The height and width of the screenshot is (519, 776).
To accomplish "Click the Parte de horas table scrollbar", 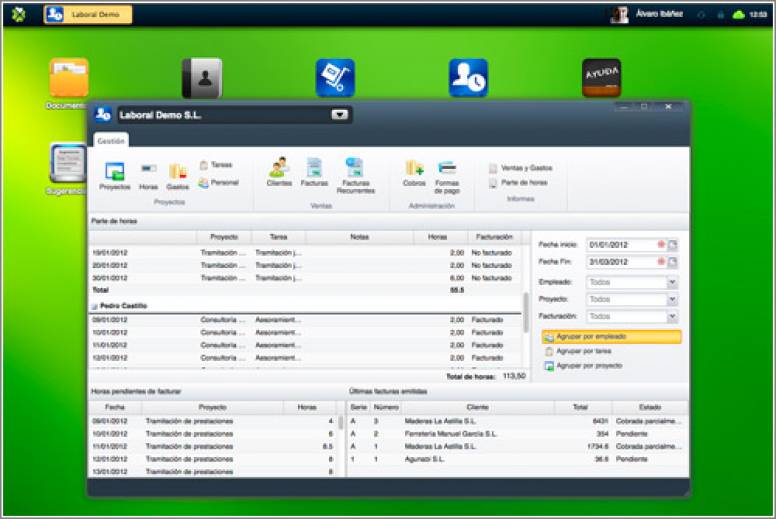I will pos(526,312).
